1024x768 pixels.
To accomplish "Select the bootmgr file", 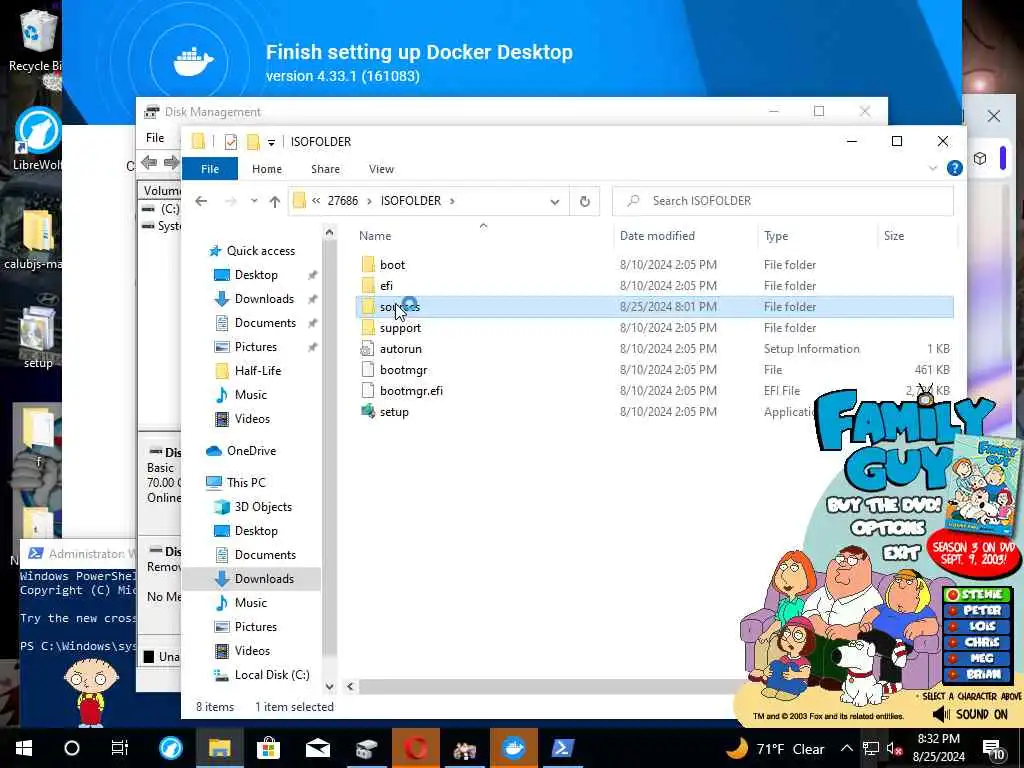I will tap(403, 370).
